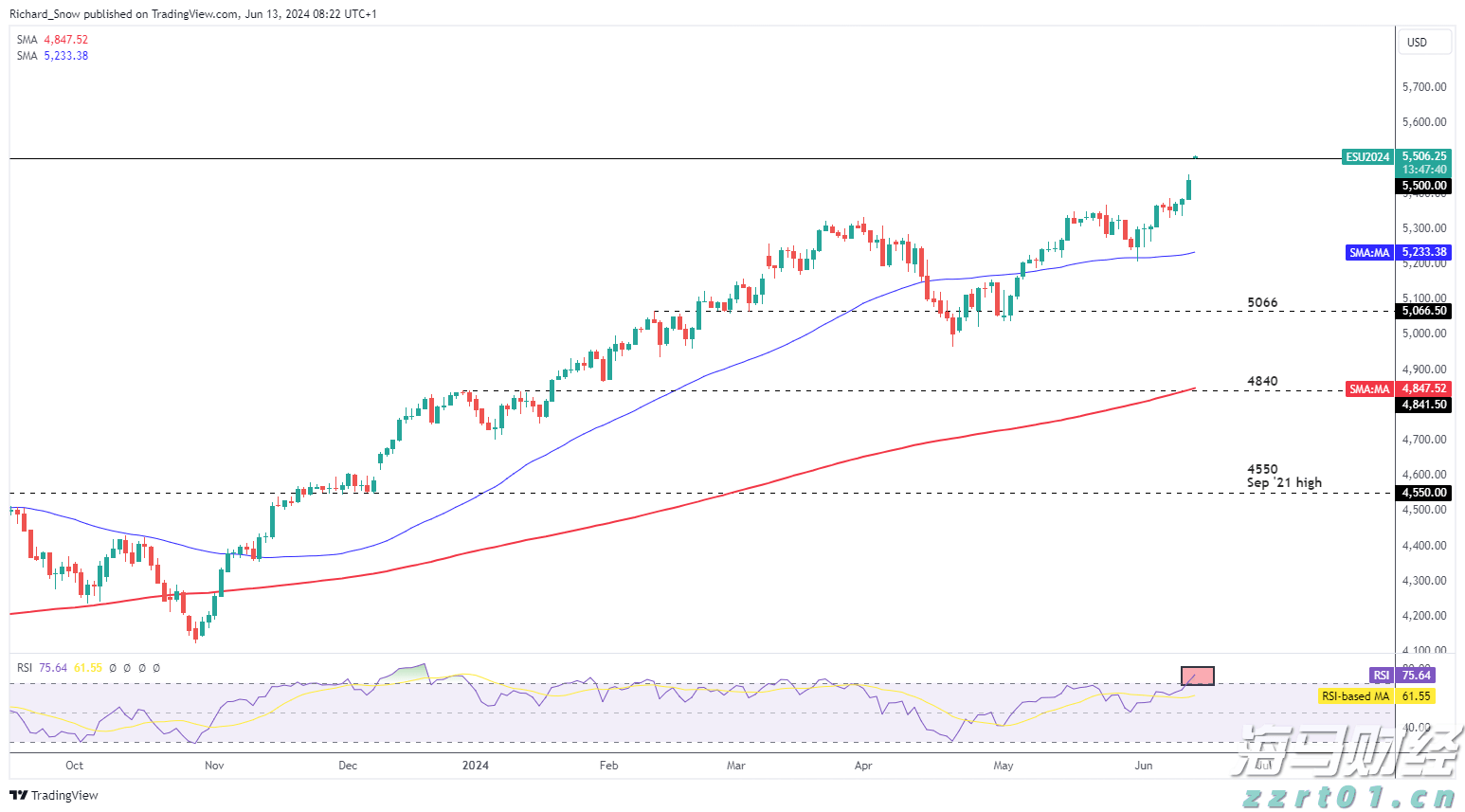Click the TradingView text beside the logo
The image size is (1465, 812).
point(64,795)
